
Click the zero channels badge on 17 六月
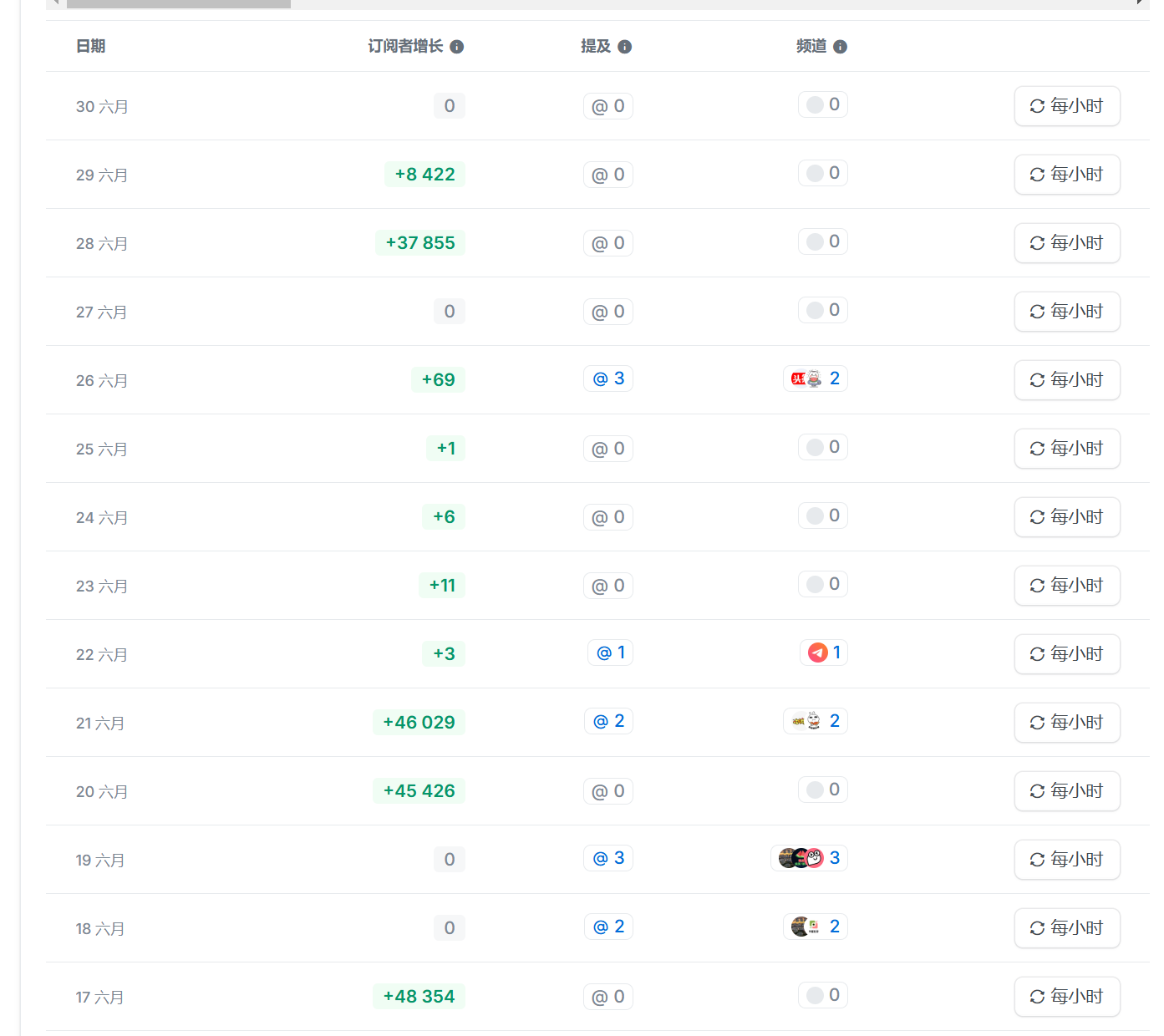tap(823, 995)
